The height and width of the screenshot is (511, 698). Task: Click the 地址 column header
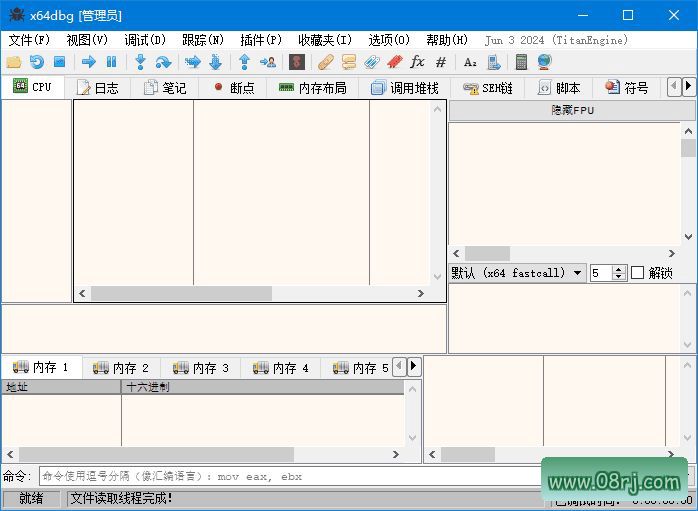coord(61,387)
